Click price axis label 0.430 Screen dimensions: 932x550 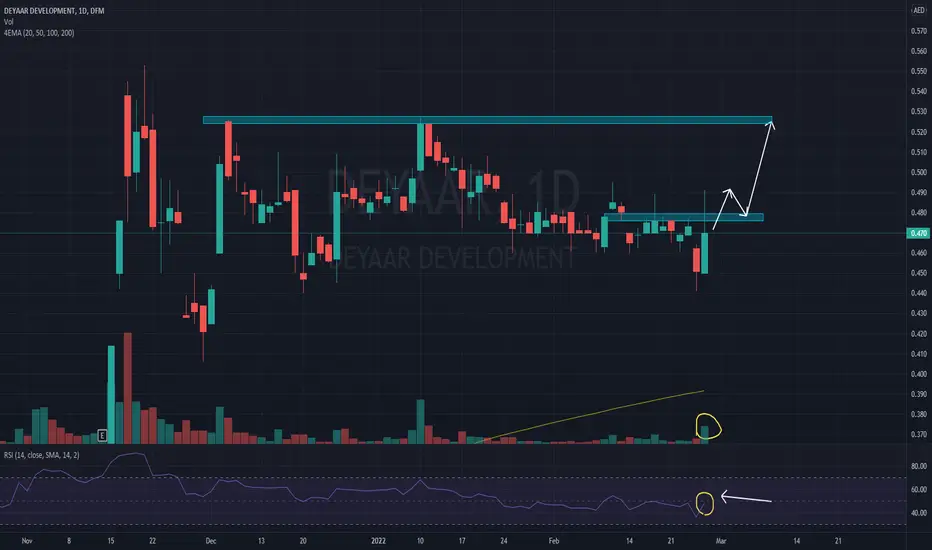pos(919,313)
